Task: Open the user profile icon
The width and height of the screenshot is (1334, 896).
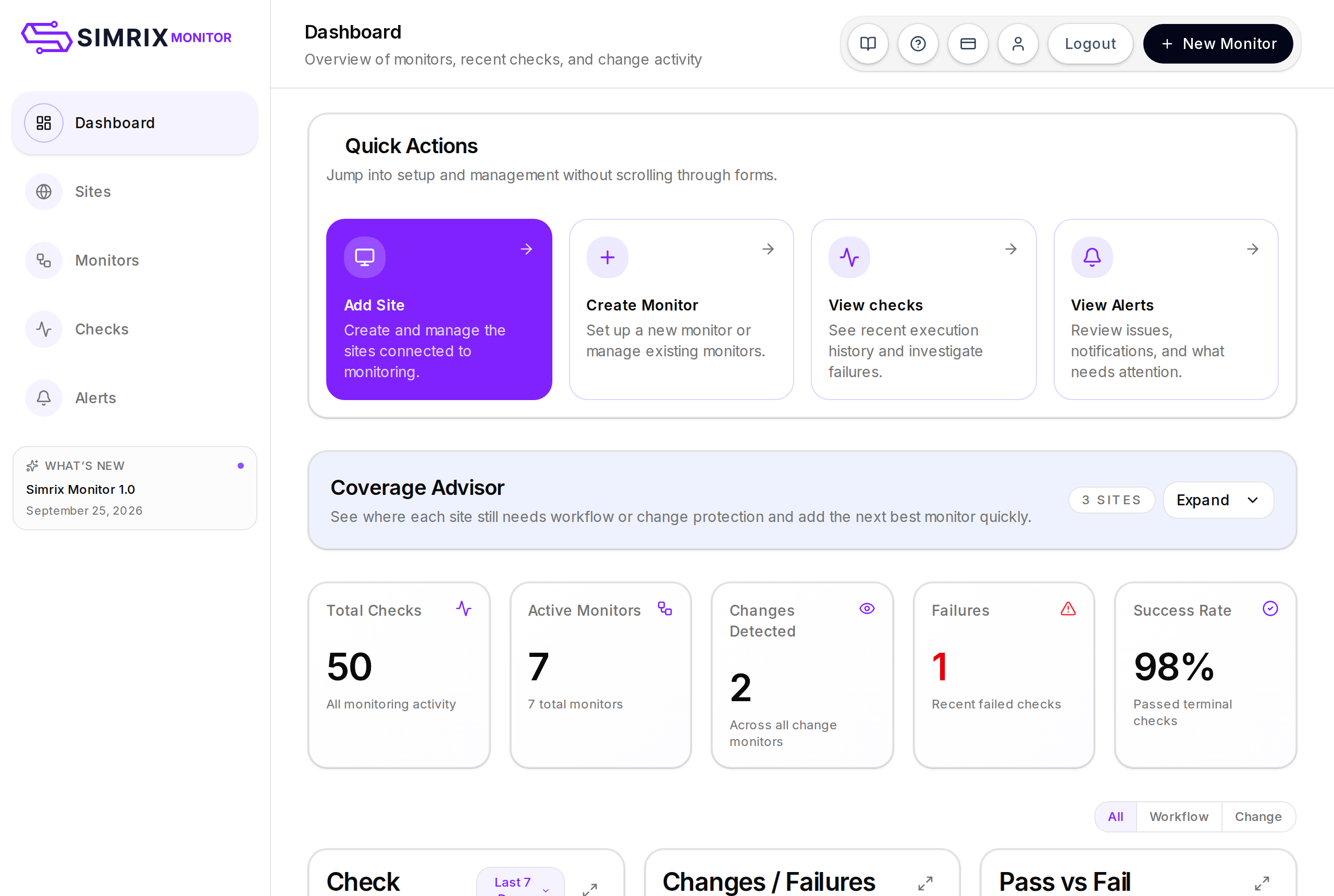Action: 1018,43
